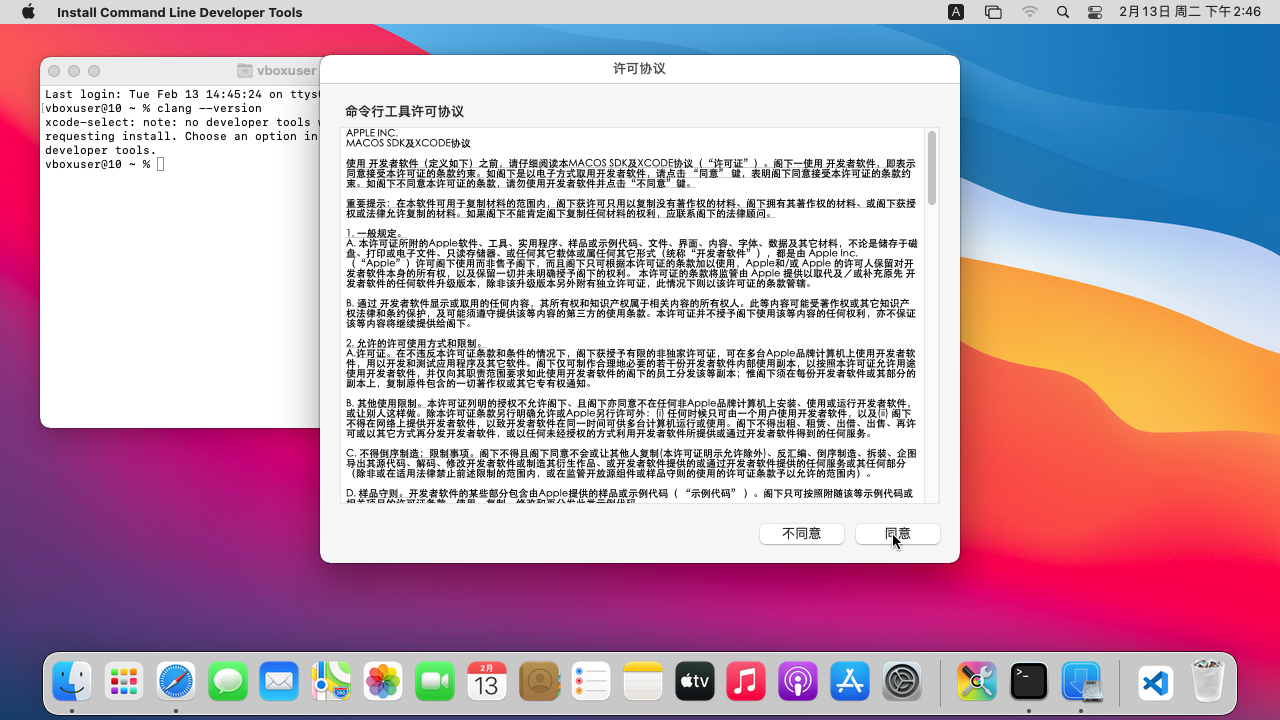Viewport: 1280px width, 720px height.
Task: Click the '1. 一般规定。' section heading
Action: coord(375,233)
